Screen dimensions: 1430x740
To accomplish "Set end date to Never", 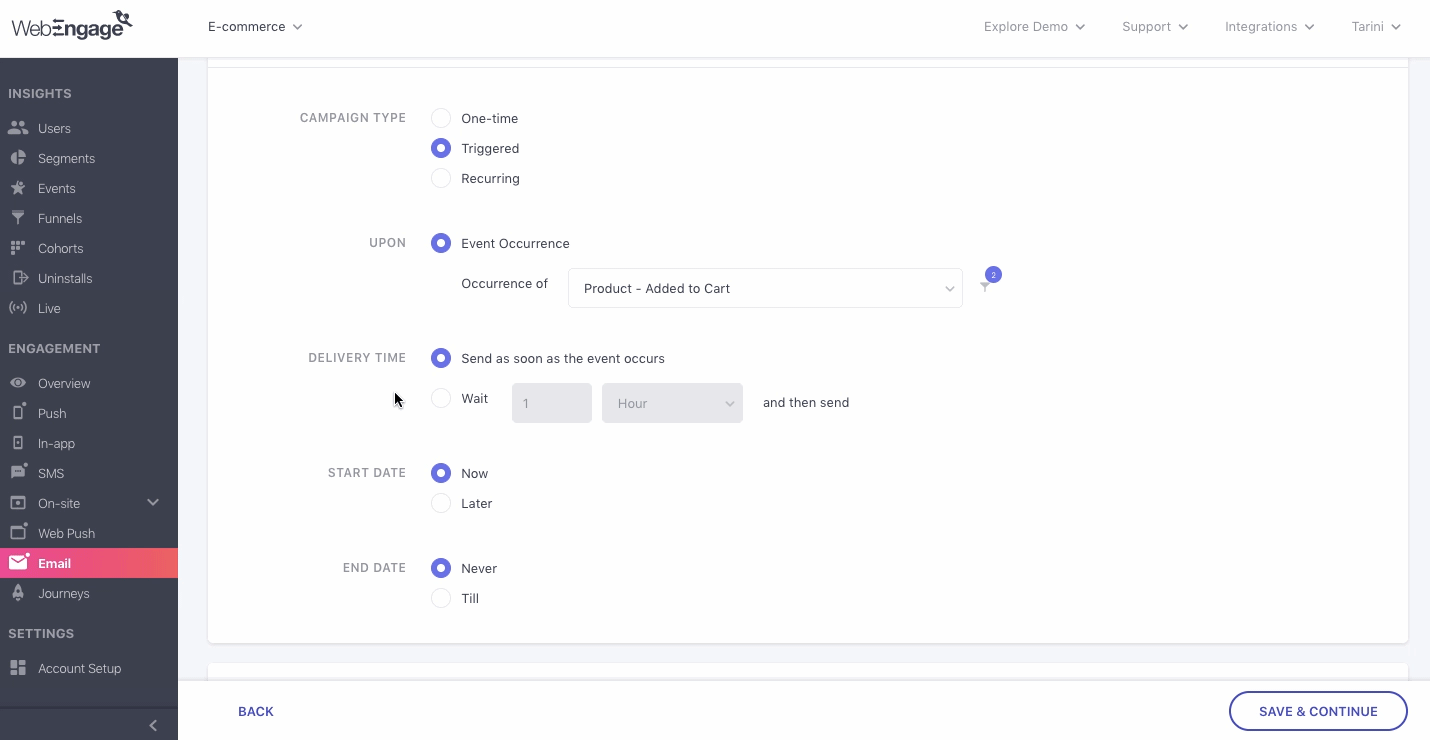I will [x=441, y=568].
